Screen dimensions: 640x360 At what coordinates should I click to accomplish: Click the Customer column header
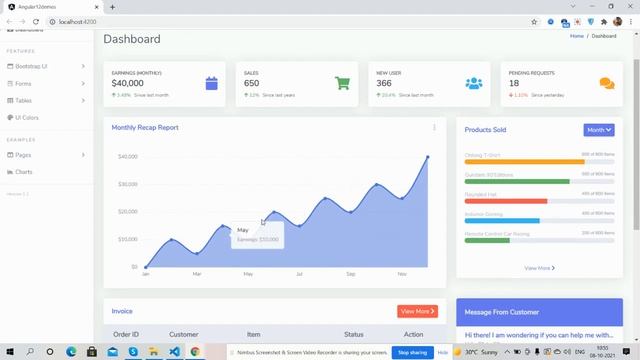tap(184, 334)
